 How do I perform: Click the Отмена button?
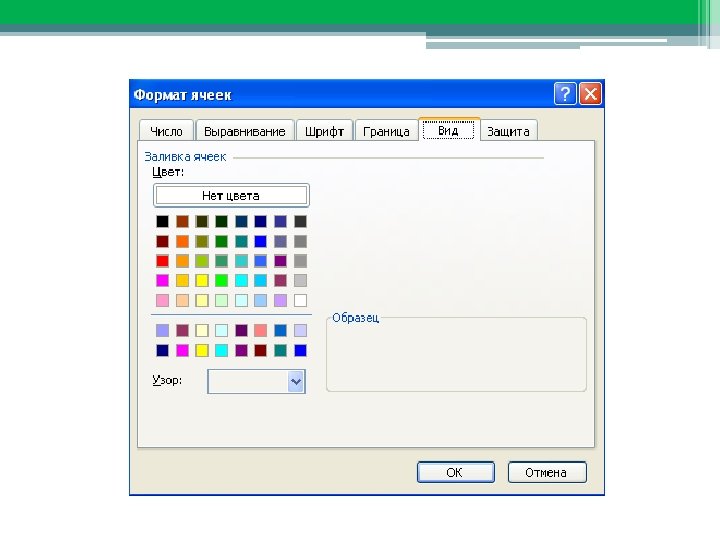coord(547,472)
